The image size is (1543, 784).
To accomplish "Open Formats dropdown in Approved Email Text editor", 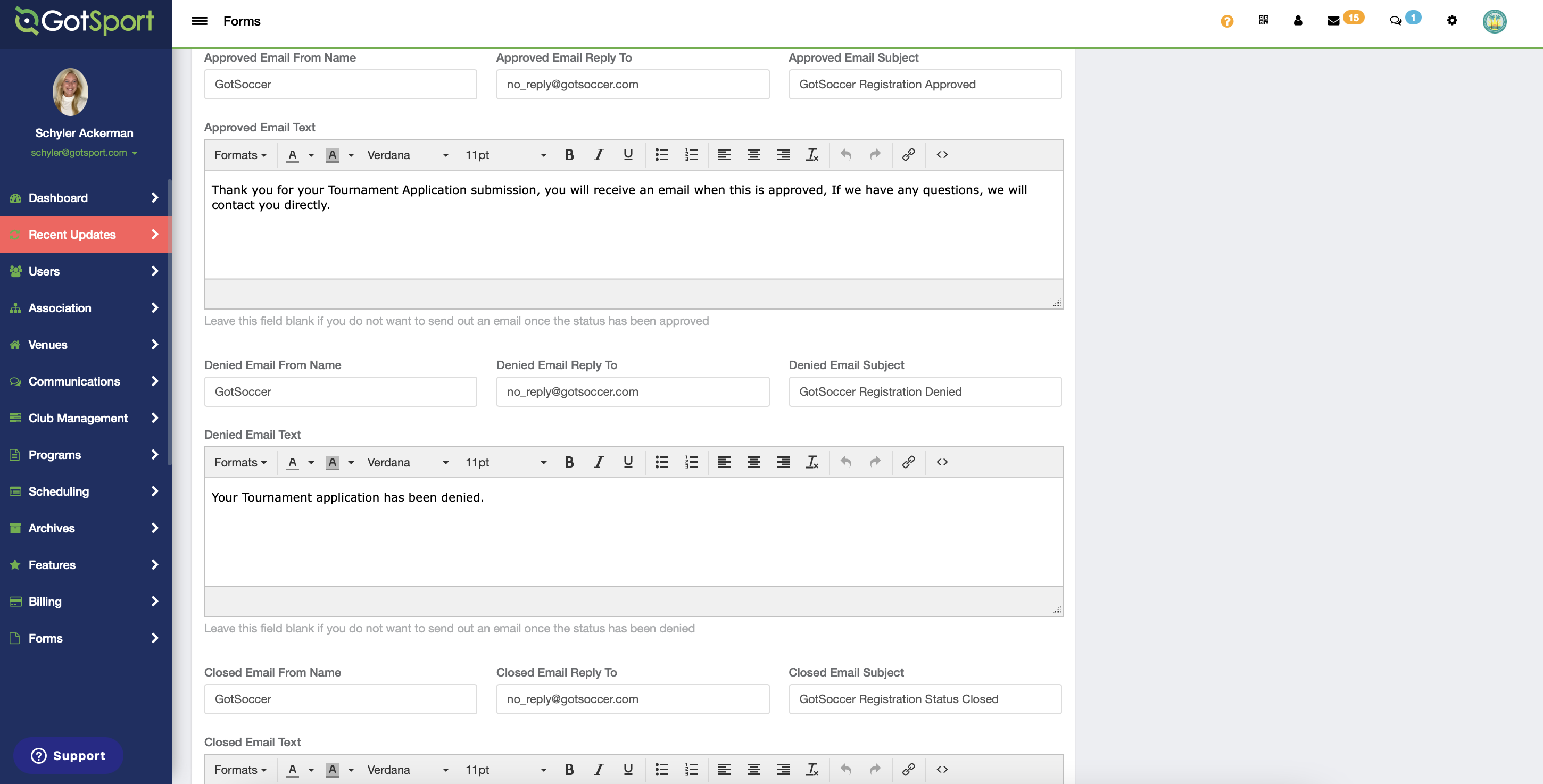I will pos(240,155).
